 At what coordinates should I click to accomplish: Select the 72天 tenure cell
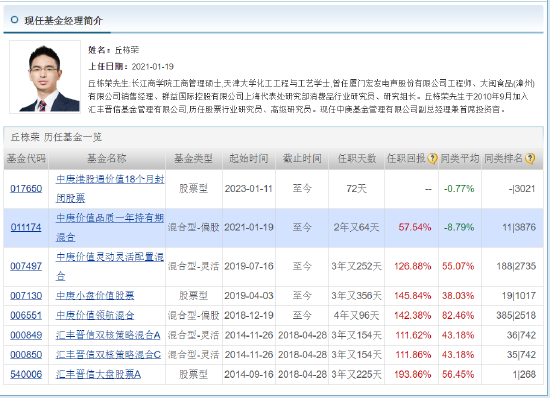(x=356, y=189)
